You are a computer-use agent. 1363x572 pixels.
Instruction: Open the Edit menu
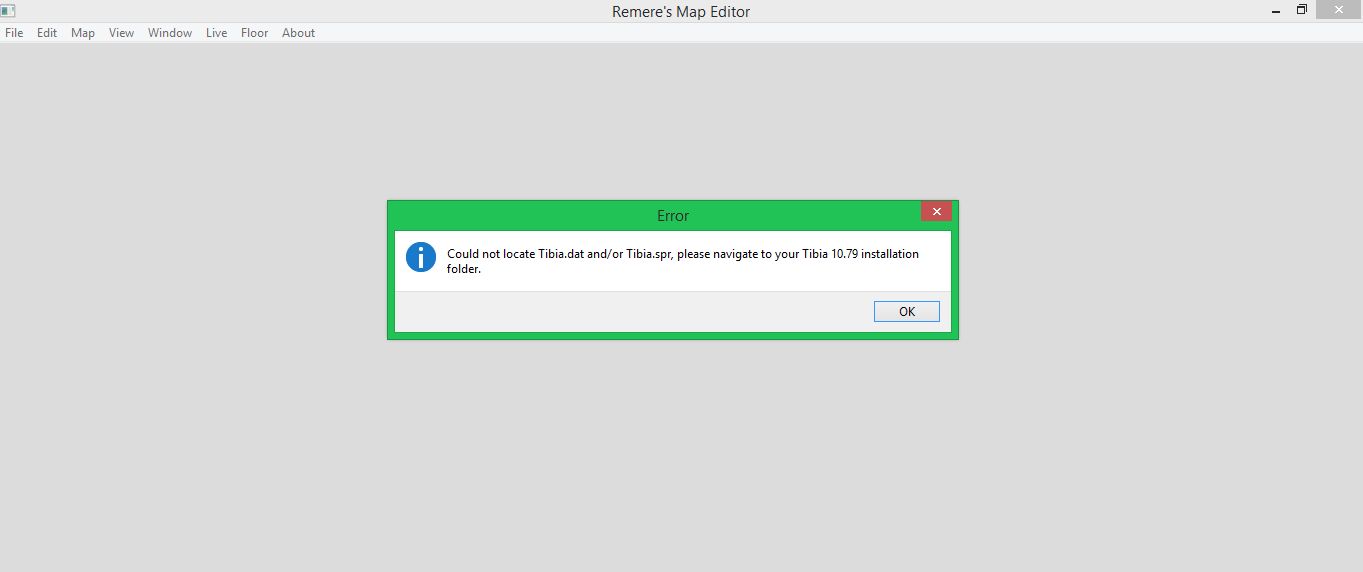(x=47, y=33)
